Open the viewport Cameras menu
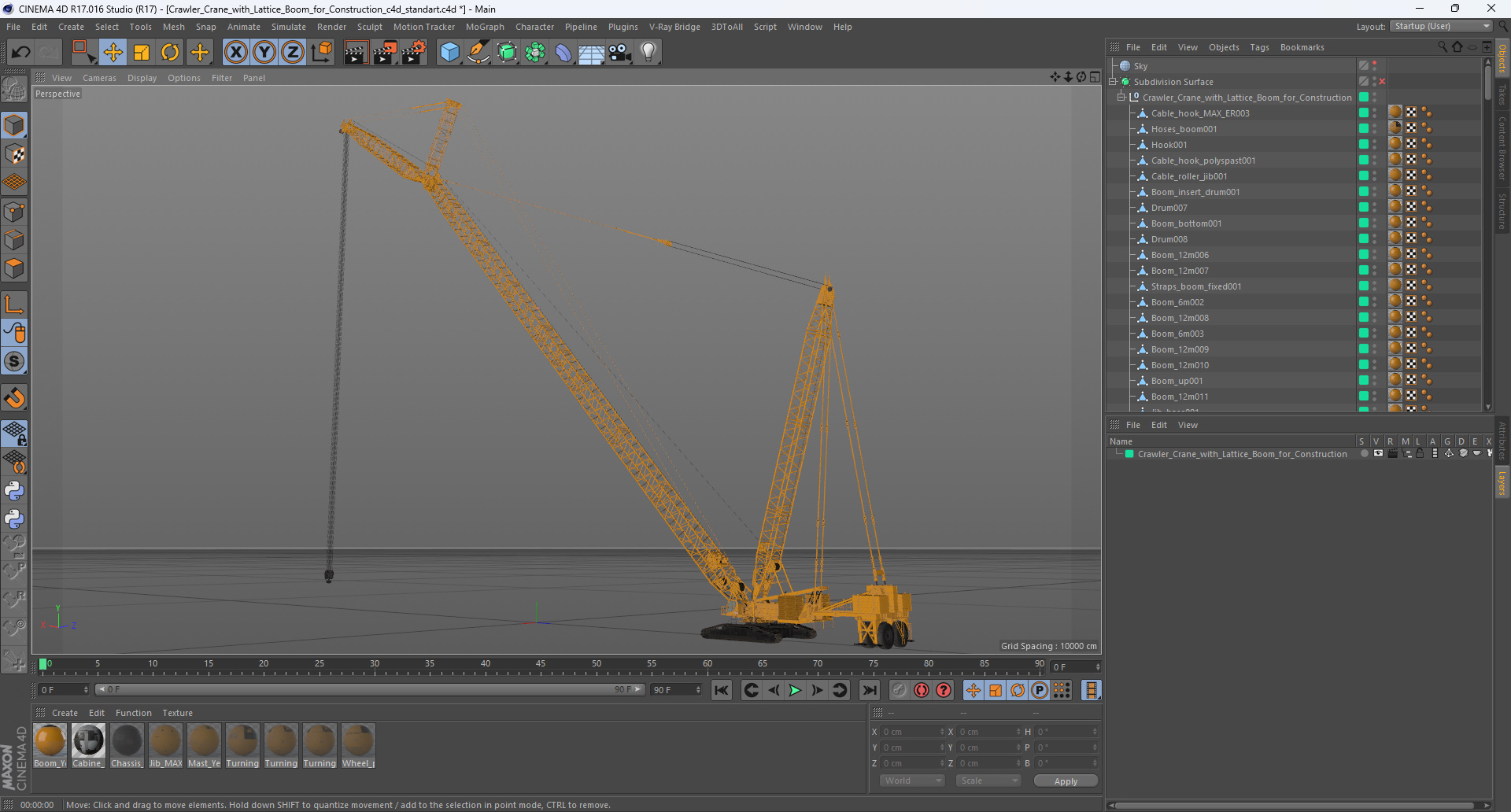Screen dimensions: 1511x812 (x=99, y=78)
